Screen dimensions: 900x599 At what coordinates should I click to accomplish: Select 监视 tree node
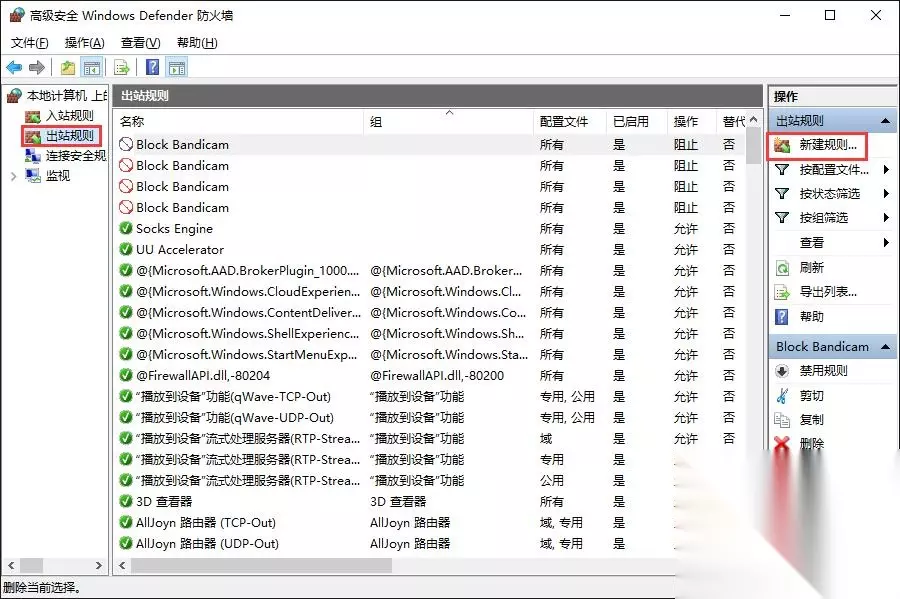(58, 176)
